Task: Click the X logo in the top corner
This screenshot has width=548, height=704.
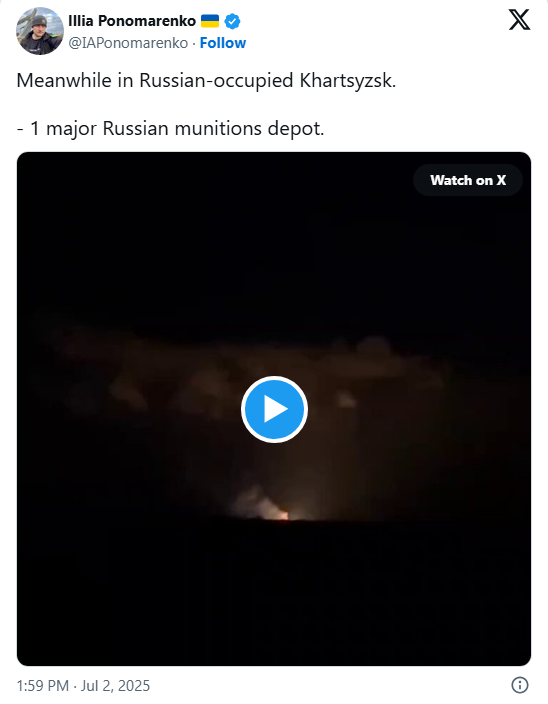Action: point(519,20)
